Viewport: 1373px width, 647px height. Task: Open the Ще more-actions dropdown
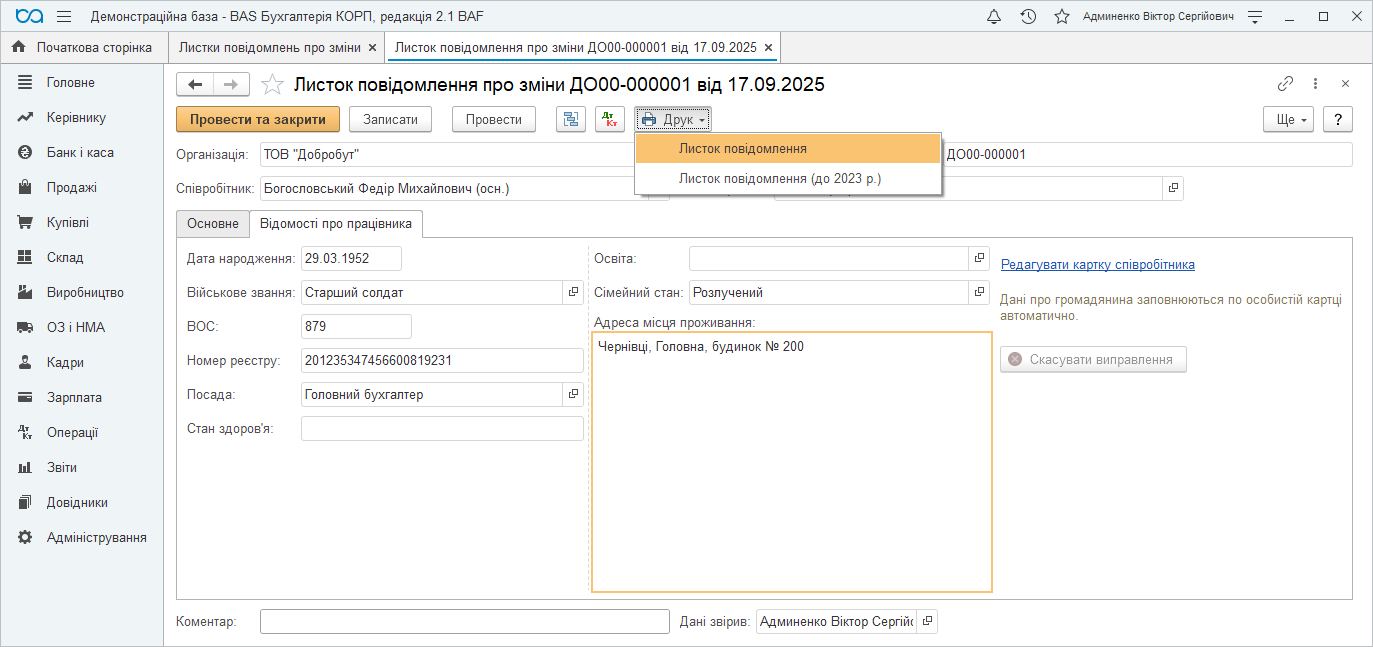(x=1292, y=119)
